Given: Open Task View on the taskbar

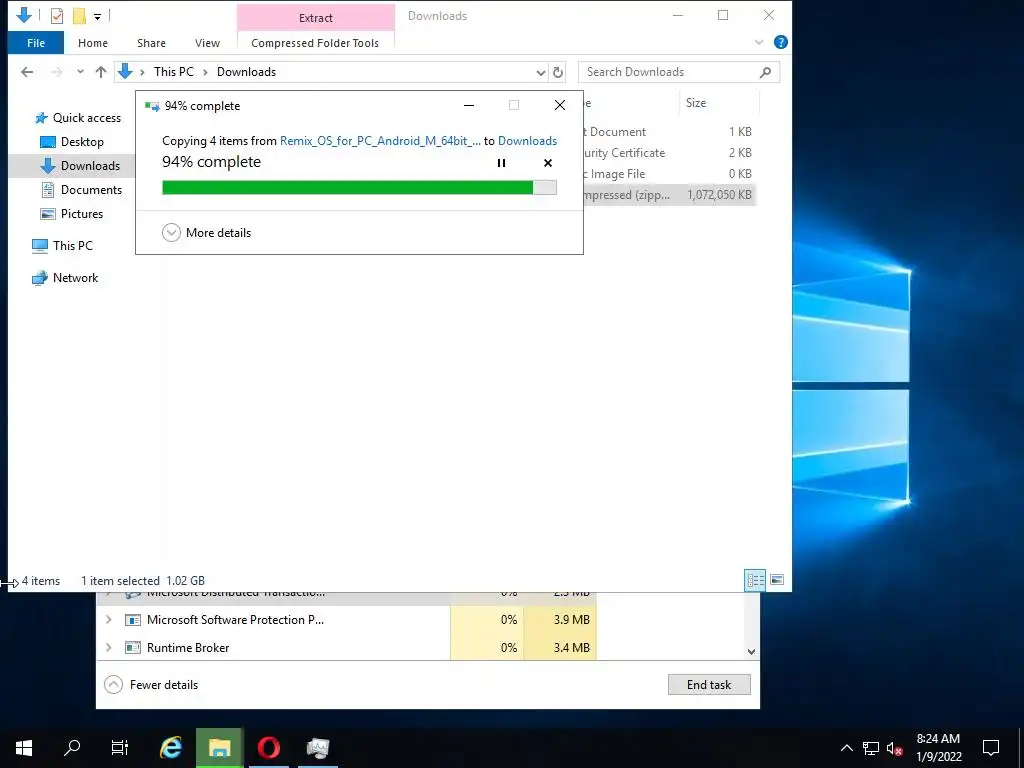Looking at the screenshot, I should [120, 748].
